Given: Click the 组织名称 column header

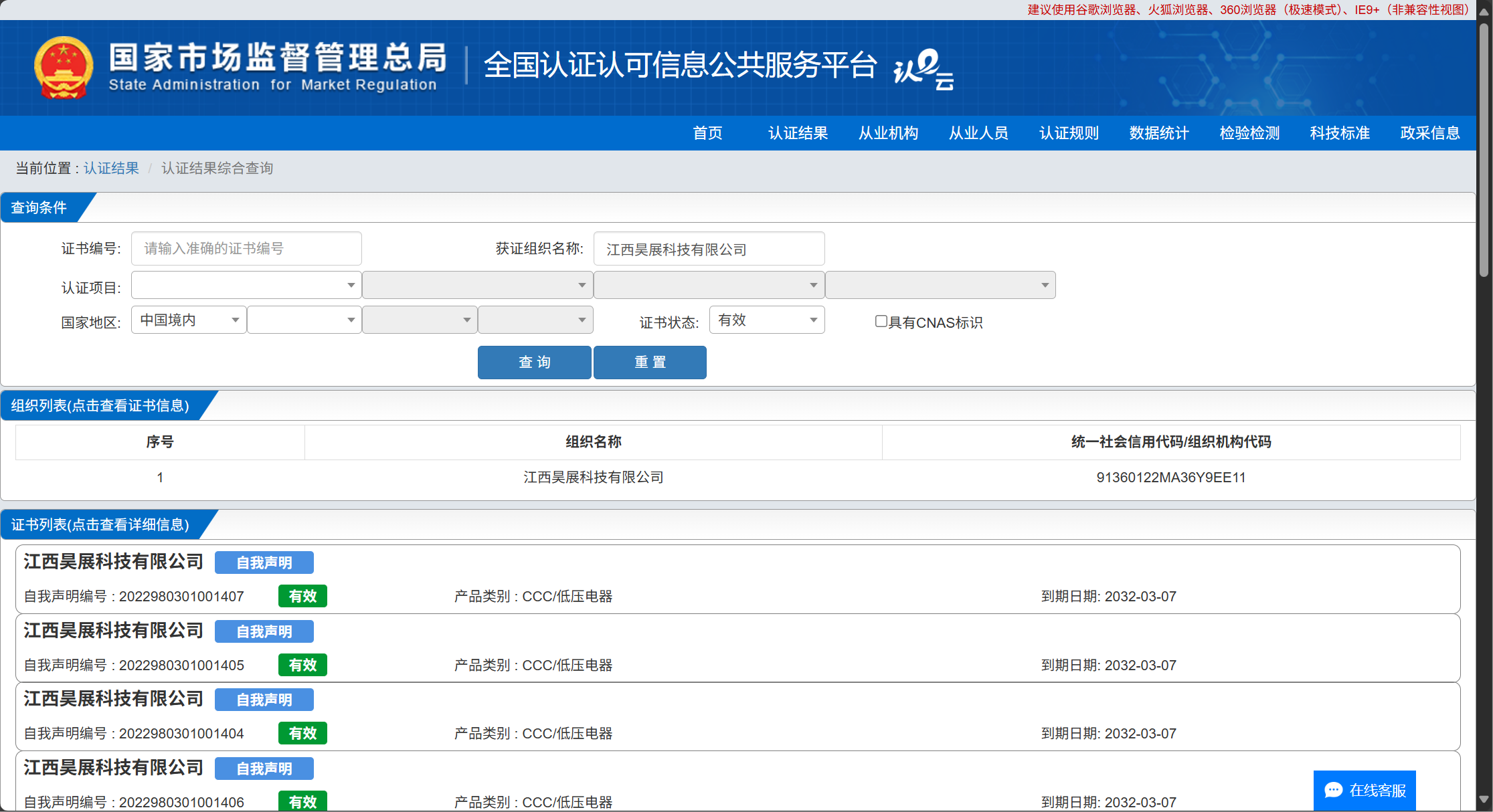Looking at the screenshot, I should coord(593,441).
